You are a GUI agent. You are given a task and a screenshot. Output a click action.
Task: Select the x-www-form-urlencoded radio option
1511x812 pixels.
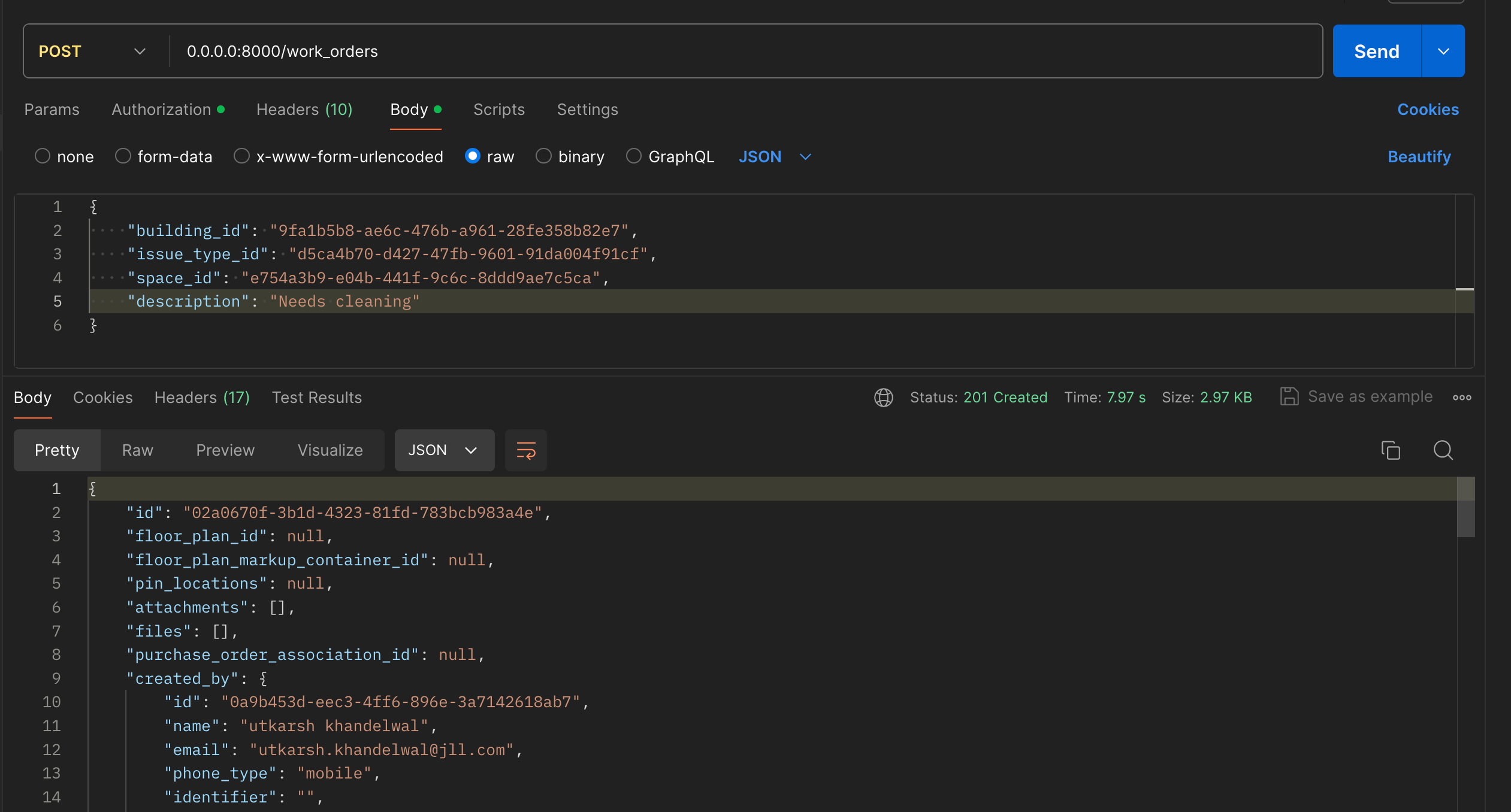241,156
